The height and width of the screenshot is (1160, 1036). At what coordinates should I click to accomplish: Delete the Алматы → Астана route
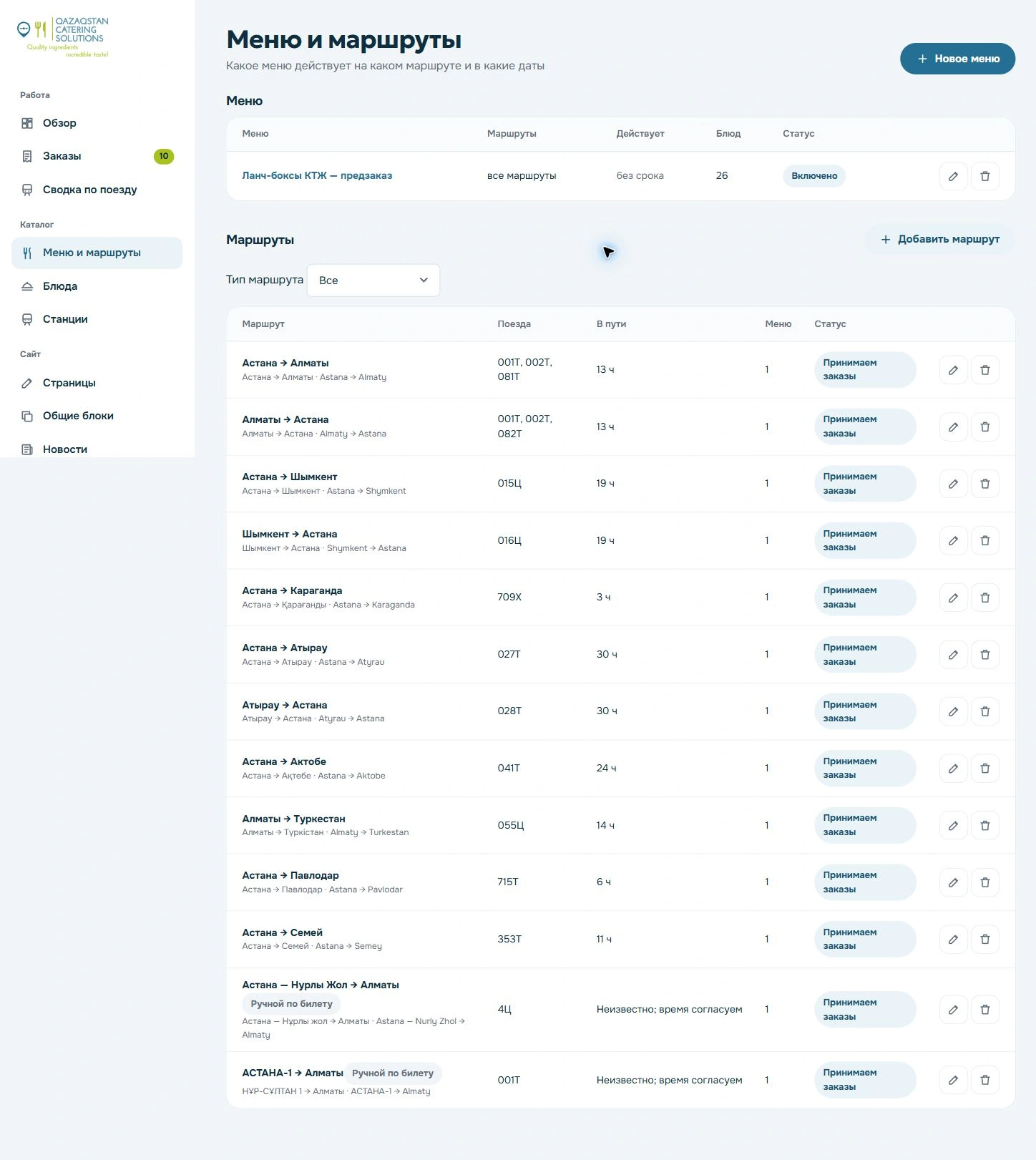tap(985, 427)
